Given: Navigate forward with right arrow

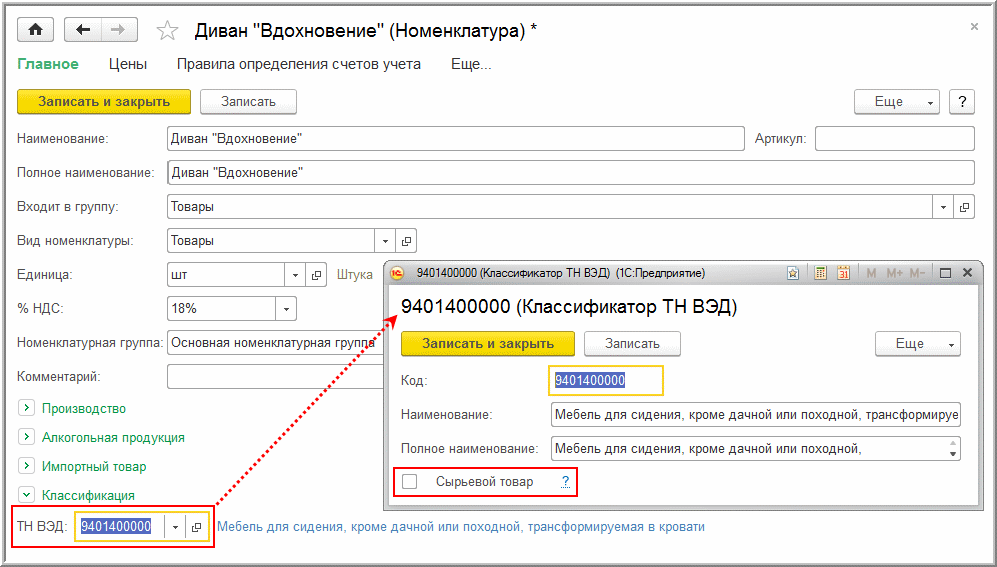Looking at the screenshot, I should 119,30.
